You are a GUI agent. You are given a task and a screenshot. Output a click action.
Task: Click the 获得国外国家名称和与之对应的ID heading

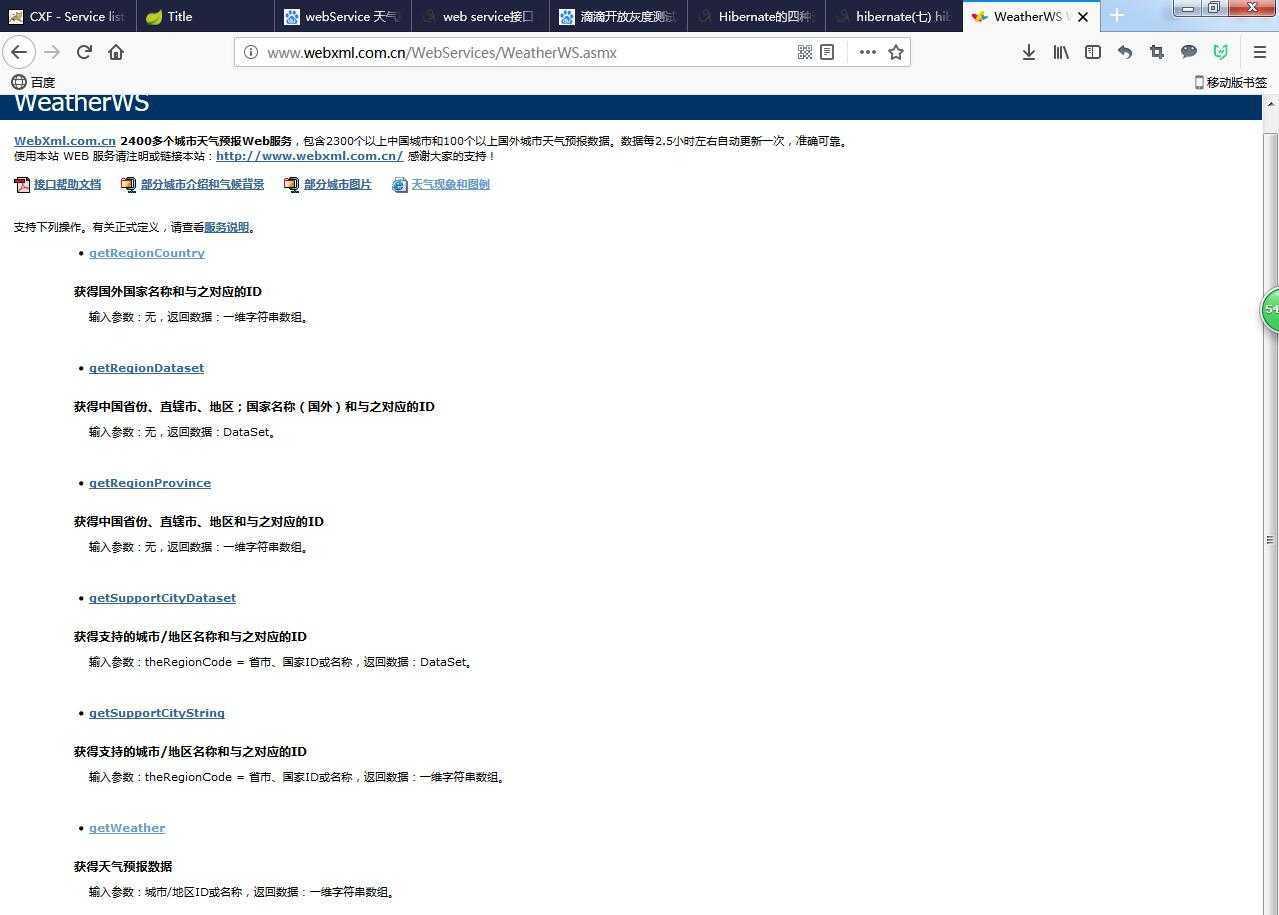click(x=167, y=291)
